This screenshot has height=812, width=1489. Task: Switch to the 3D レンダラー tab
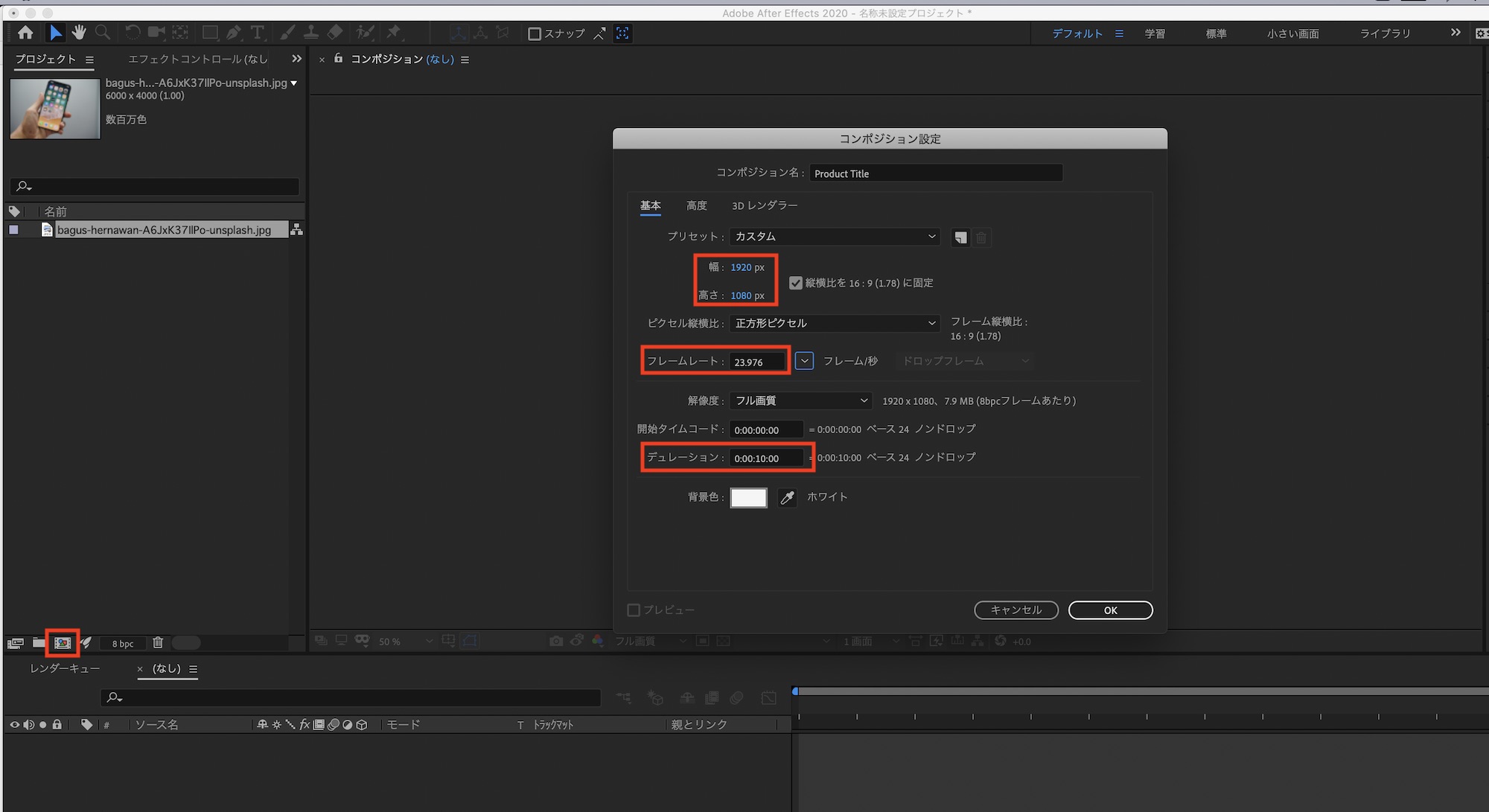click(764, 205)
